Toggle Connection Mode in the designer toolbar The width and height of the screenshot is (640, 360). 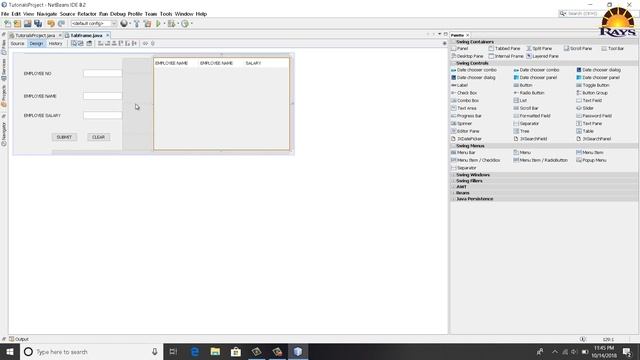point(81,43)
